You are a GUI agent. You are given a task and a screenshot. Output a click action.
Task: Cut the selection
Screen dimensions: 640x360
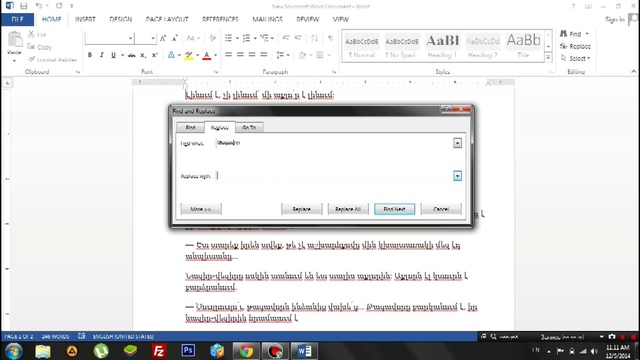(x=38, y=35)
